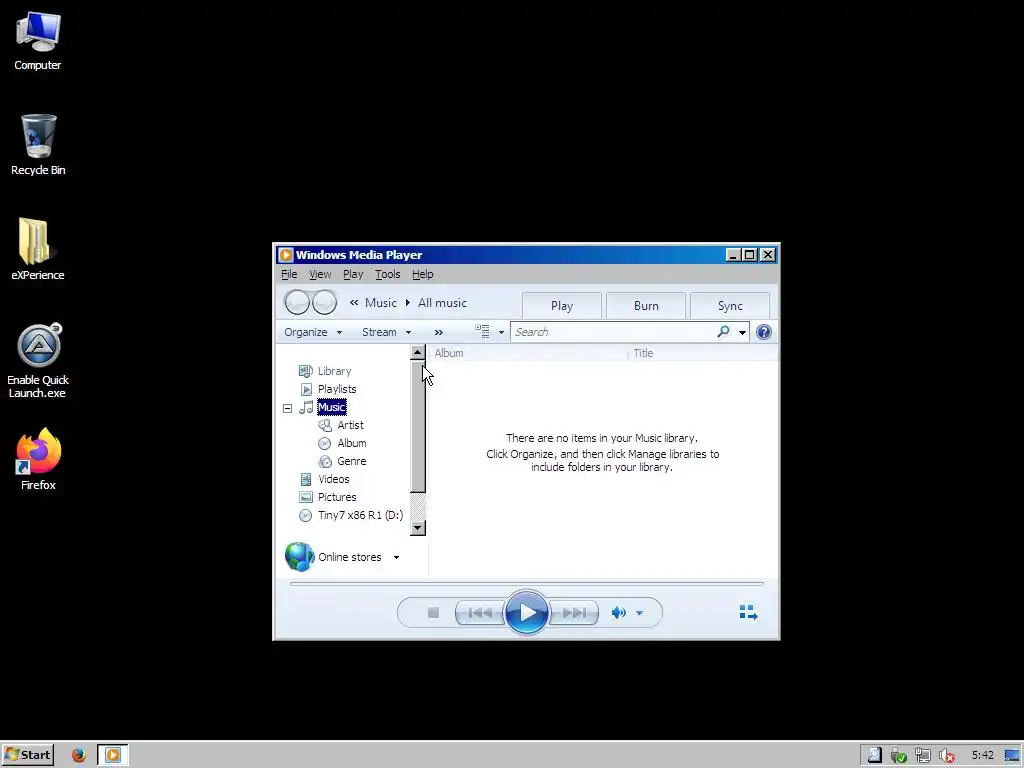Click the Previous track button
This screenshot has width=1024, height=768.
pyautogui.click(x=480, y=613)
